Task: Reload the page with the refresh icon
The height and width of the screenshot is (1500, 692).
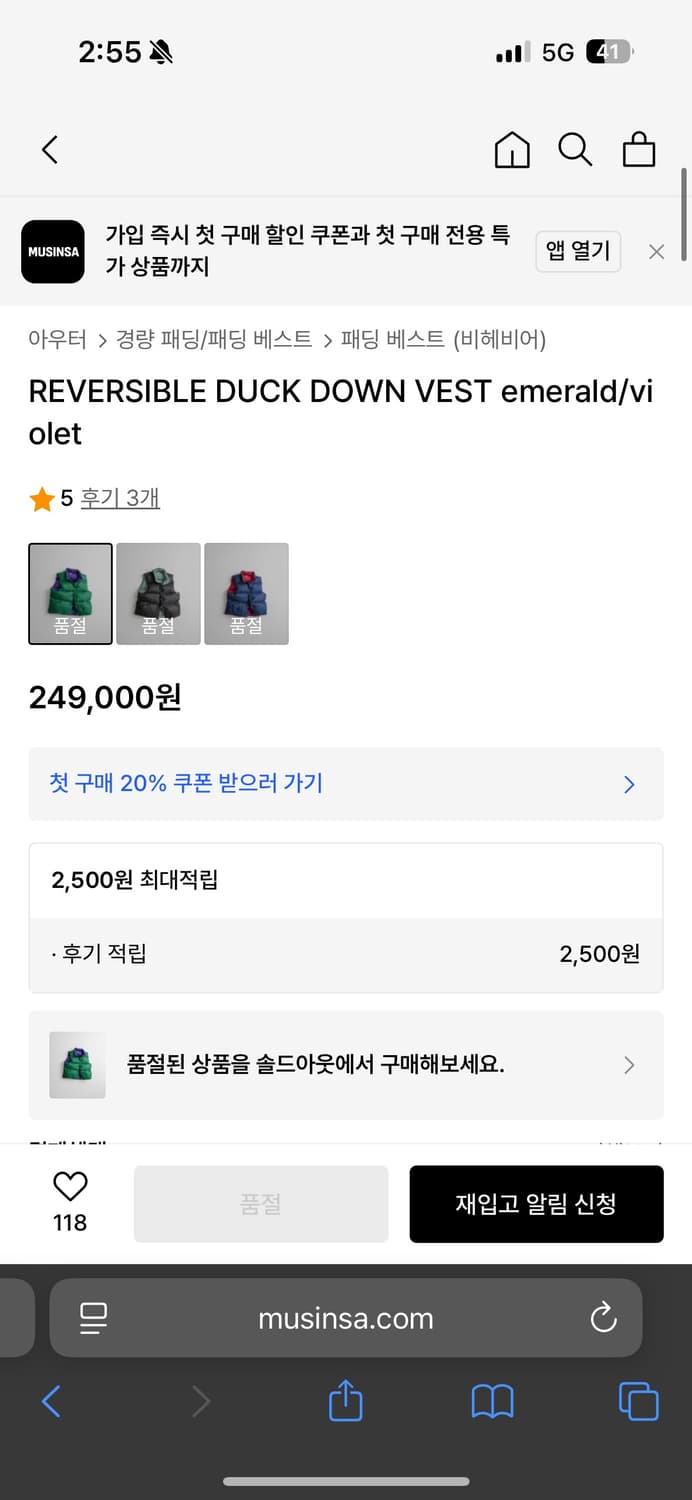Action: click(x=602, y=1318)
